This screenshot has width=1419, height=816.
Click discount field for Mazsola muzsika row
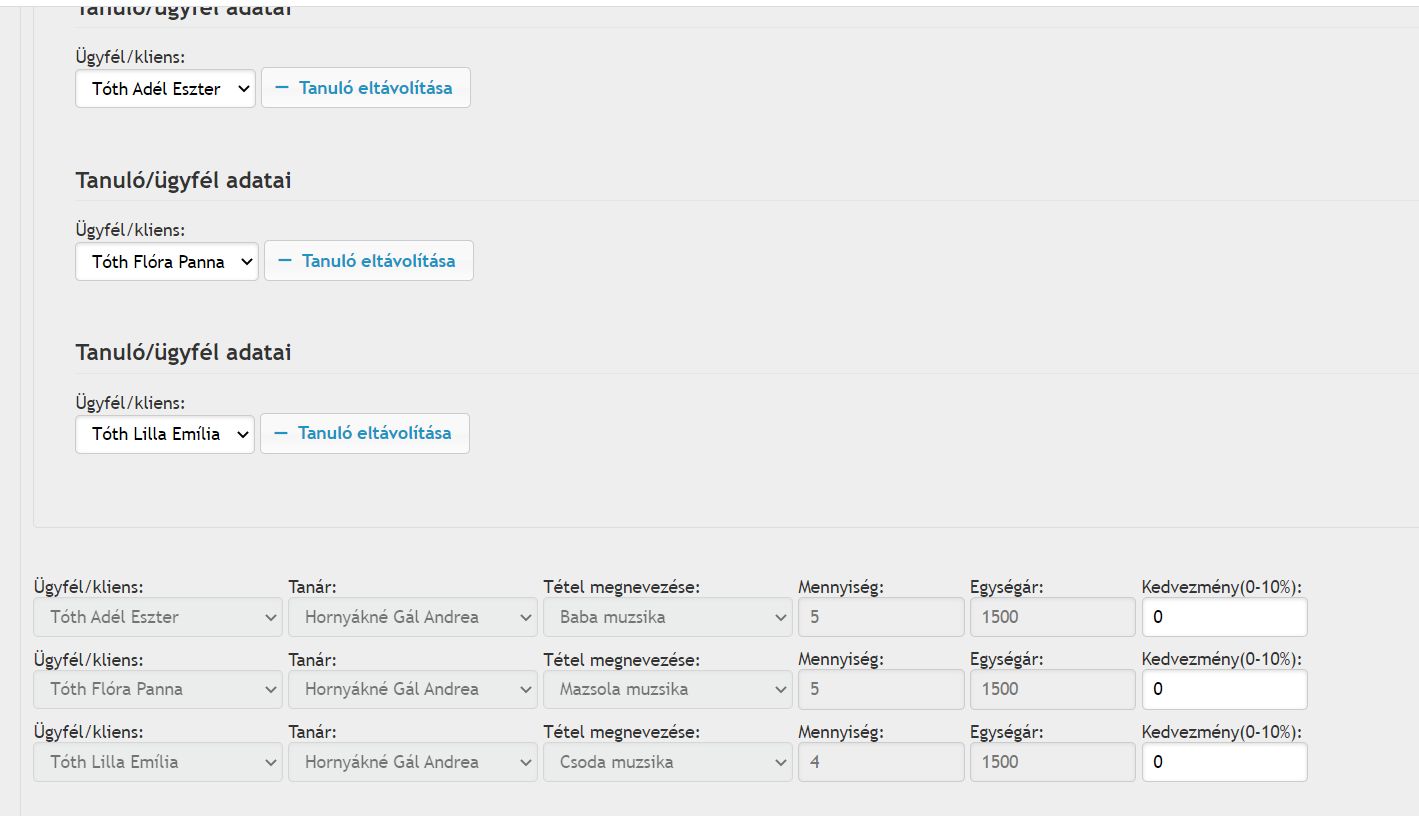[1224, 689]
